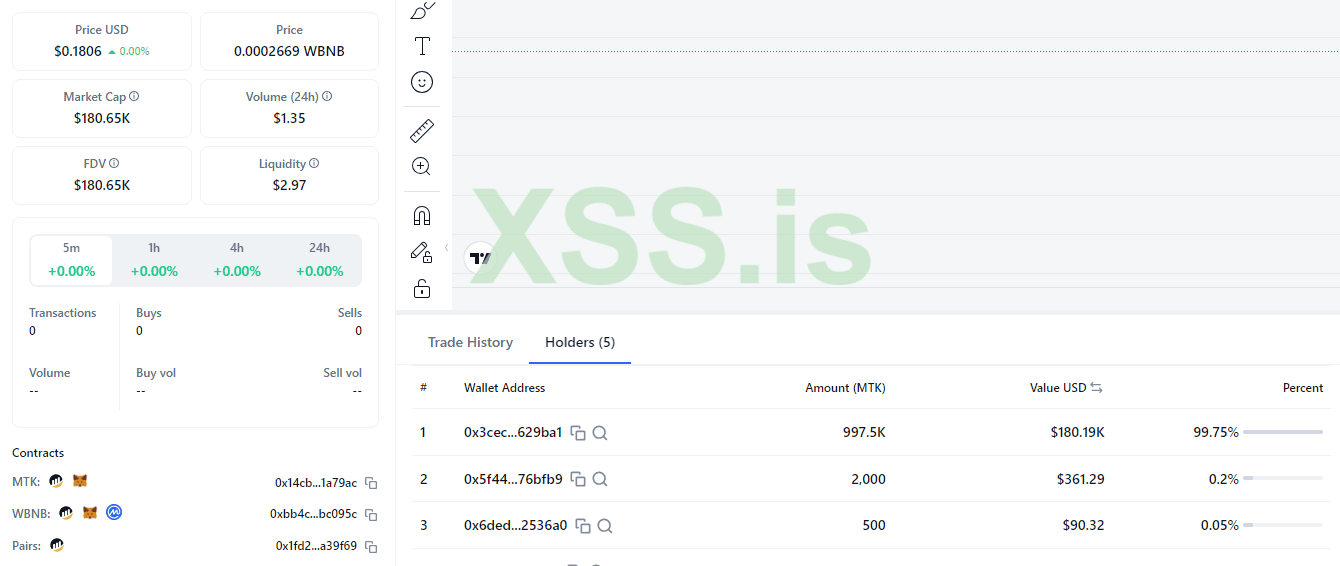This screenshot has width=1340, height=566.
Task: Show Market Cap info tooltip icon
Action: pyautogui.click(x=134, y=97)
